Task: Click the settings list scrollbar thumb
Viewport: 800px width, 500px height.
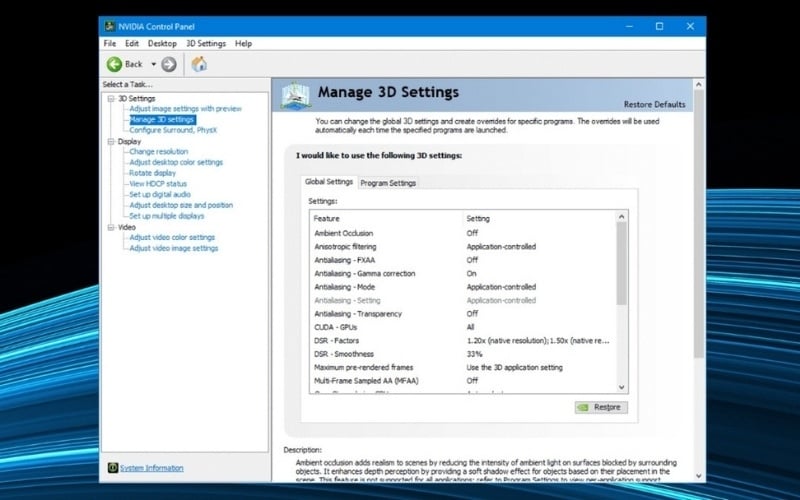Action: pyautogui.click(x=621, y=263)
